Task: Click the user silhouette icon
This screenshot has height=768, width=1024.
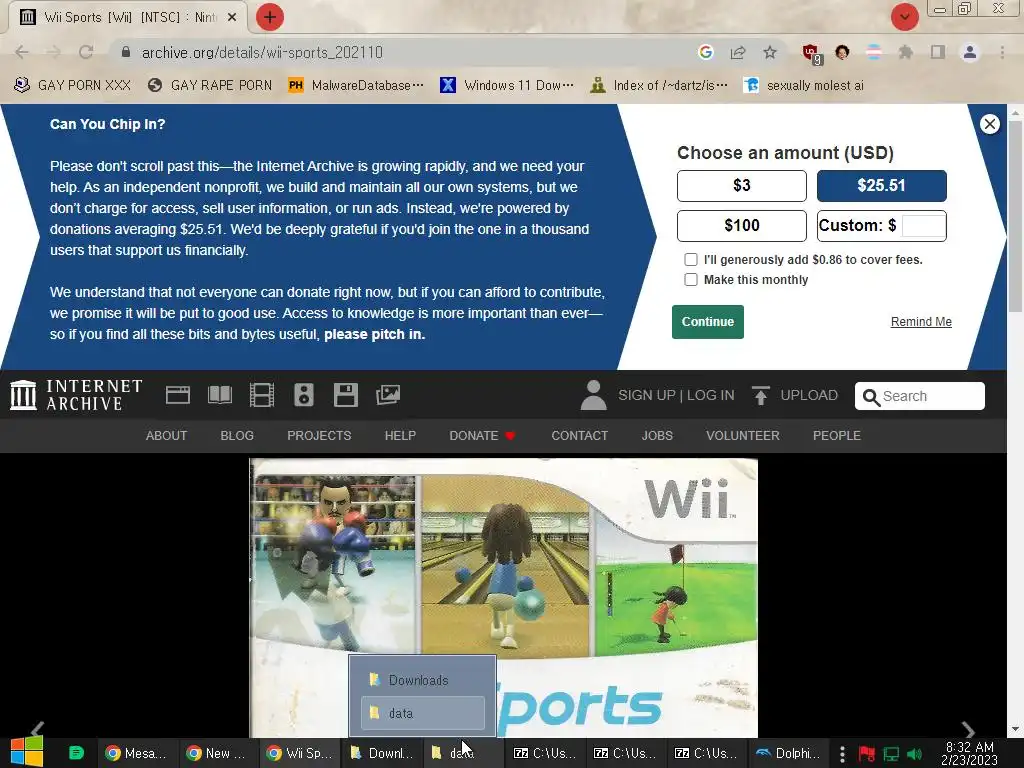Action: tap(593, 395)
